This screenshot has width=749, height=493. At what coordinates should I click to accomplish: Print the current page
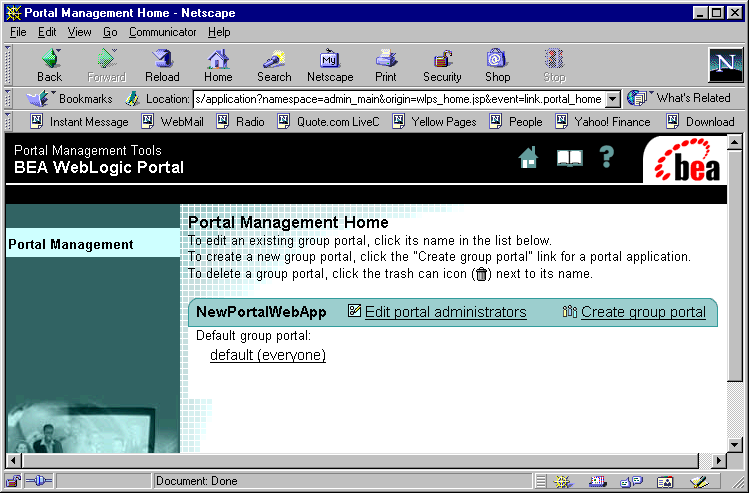click(x=386, y=66)
